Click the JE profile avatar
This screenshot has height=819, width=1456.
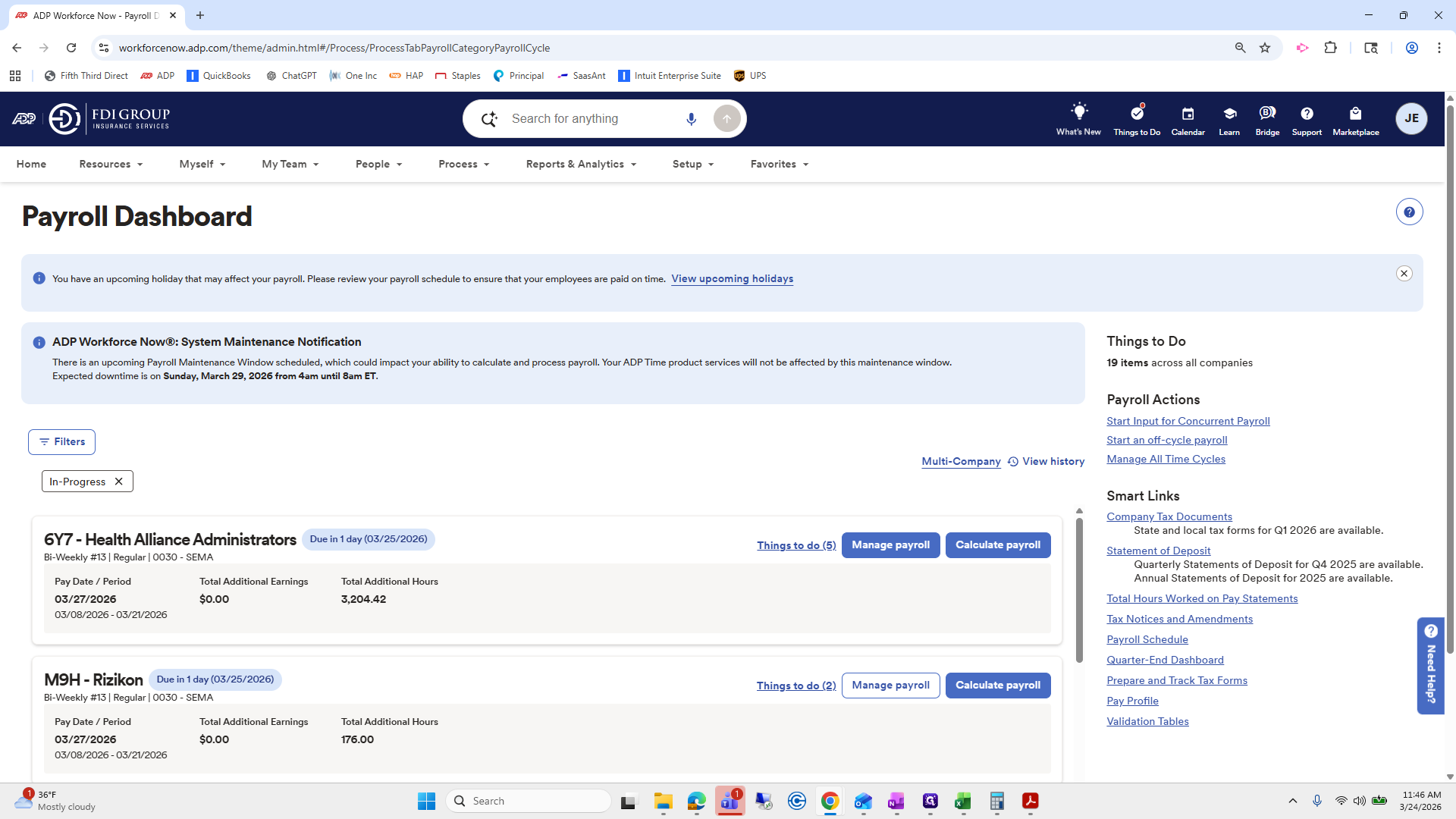[1411, 118]
